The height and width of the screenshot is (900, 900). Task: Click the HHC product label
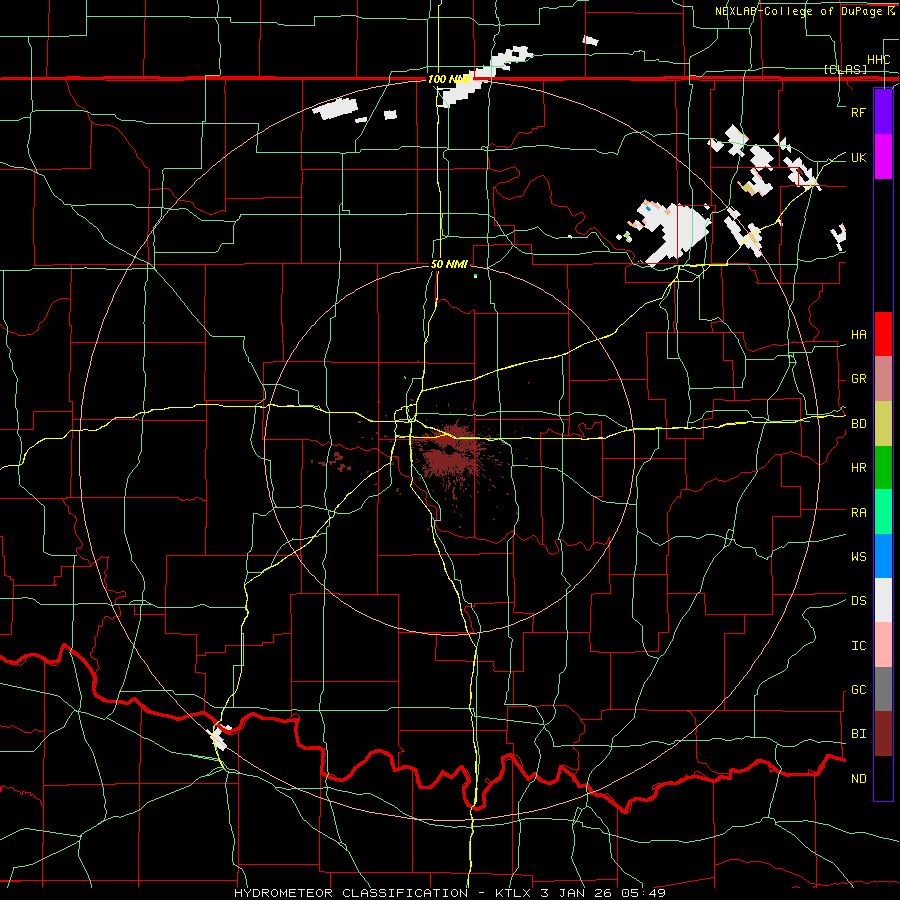(878, 60)
